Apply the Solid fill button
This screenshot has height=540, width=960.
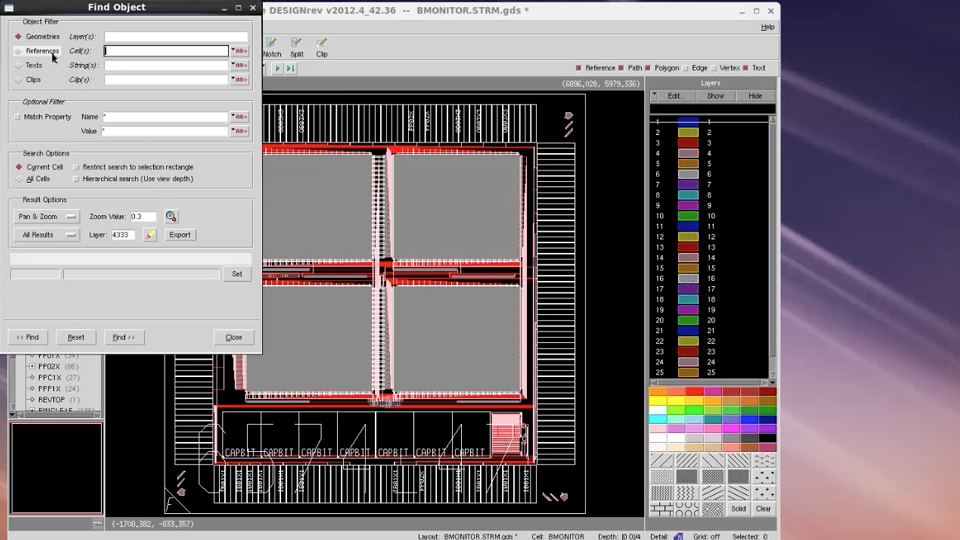[738, 509]
